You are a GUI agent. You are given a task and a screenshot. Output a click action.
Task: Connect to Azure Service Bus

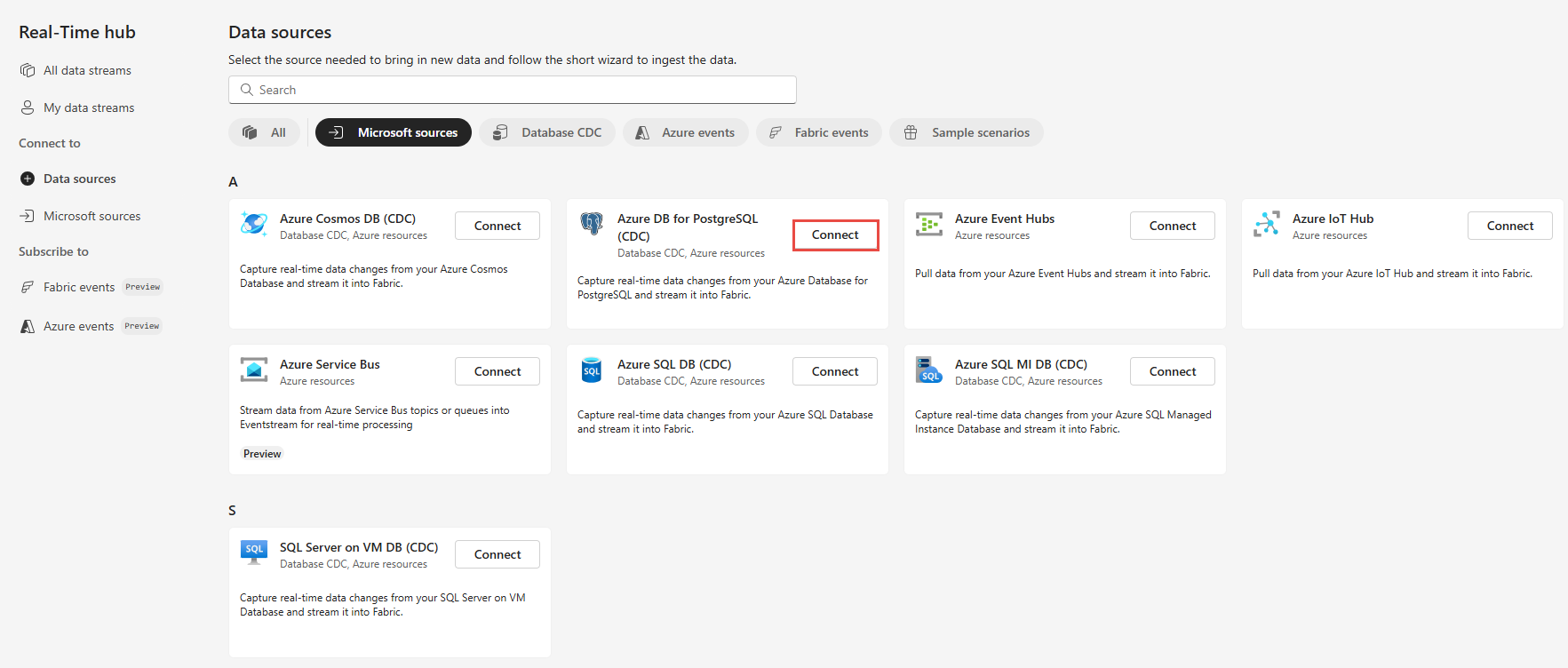tap(497, 371)
